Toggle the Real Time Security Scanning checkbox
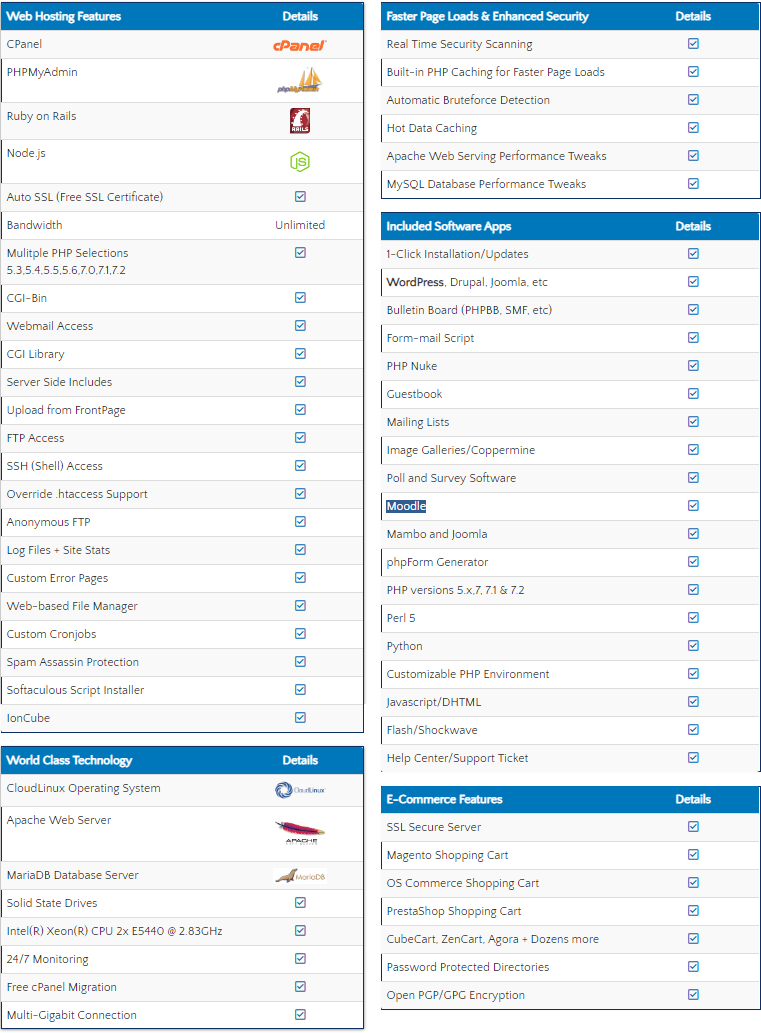The height and width of the screenshot is (1033, 761). coord(693,44)
